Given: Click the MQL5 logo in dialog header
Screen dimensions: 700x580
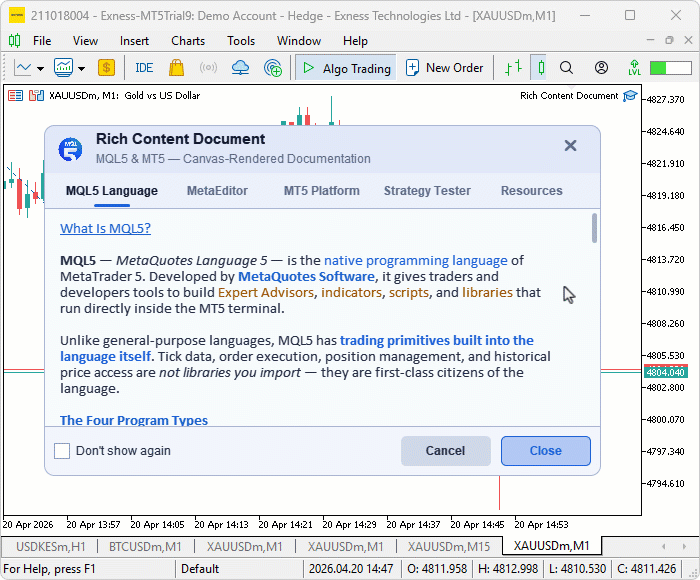Looking at the screenshot, I should point(70,149).
